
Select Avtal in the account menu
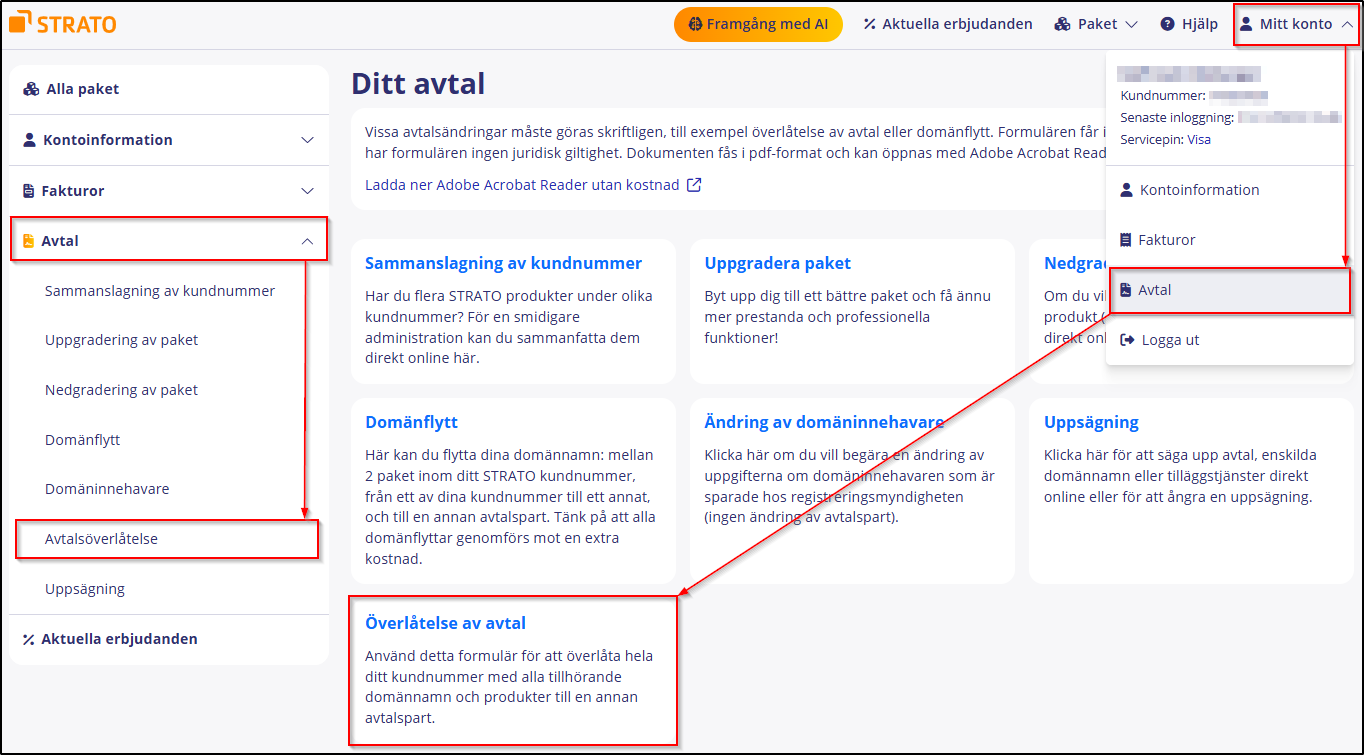[1156, 290]
